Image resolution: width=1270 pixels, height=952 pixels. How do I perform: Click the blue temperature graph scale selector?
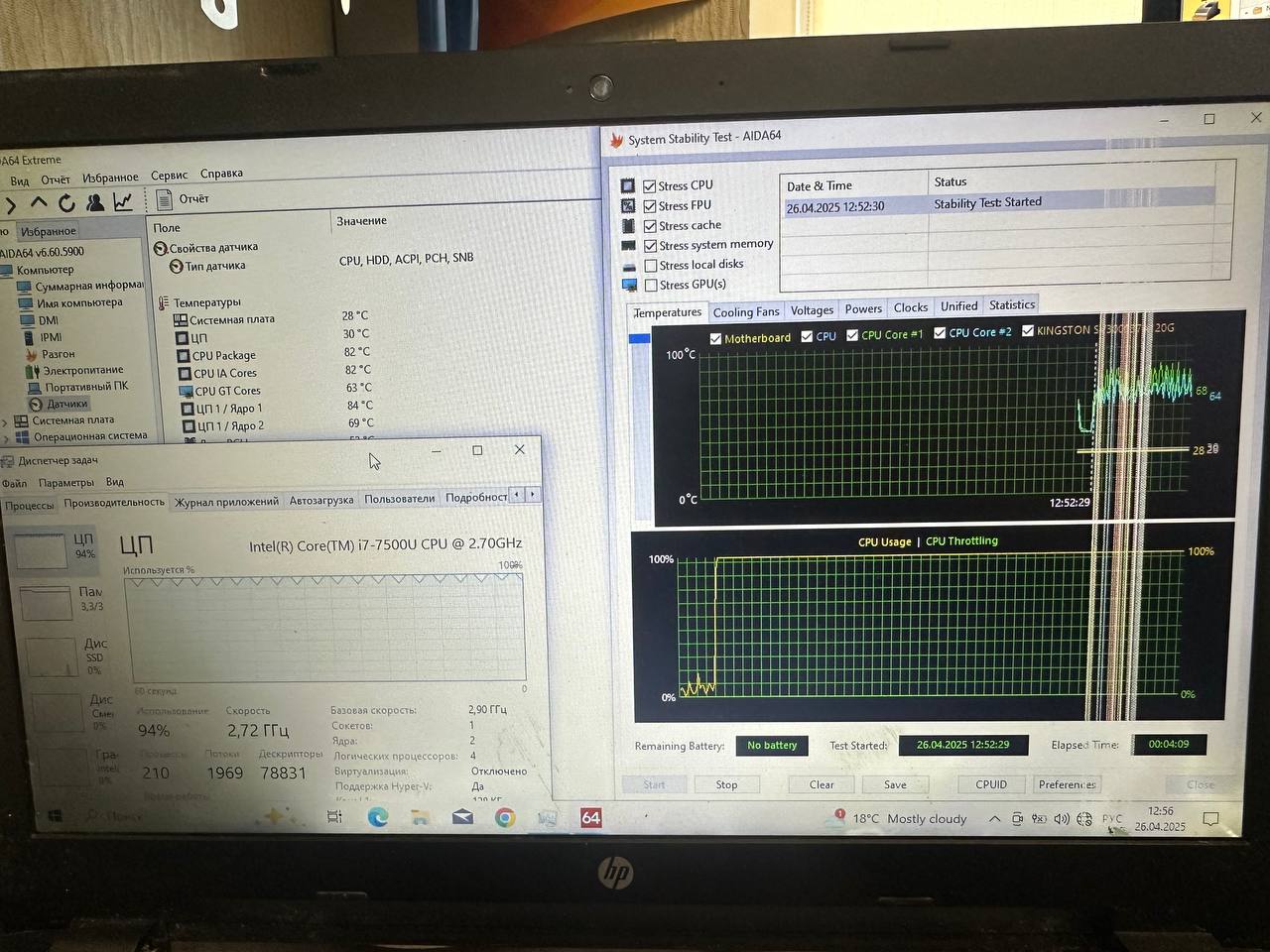click(640, 339)
